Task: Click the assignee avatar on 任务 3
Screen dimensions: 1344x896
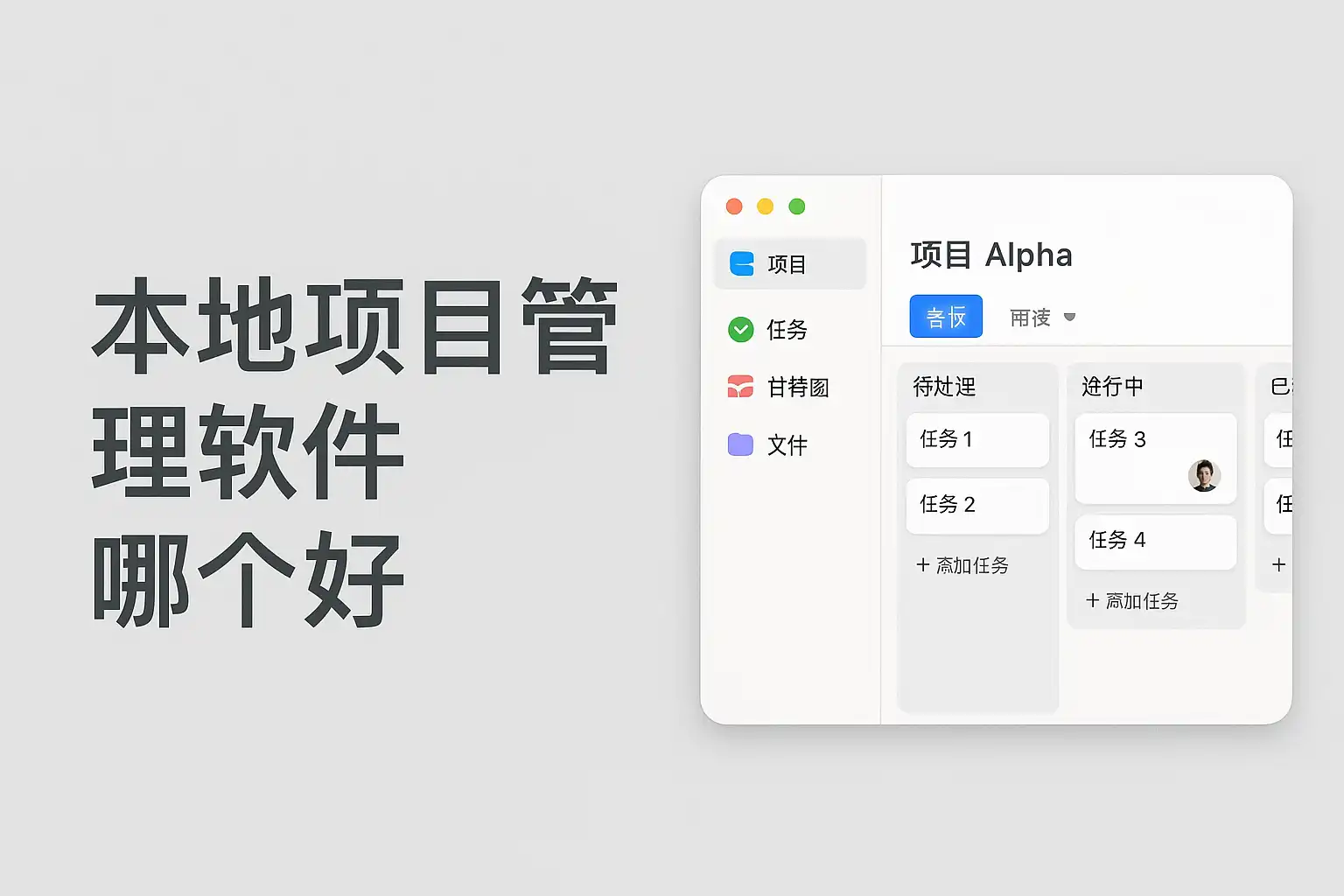Action: click(1204, 475)
